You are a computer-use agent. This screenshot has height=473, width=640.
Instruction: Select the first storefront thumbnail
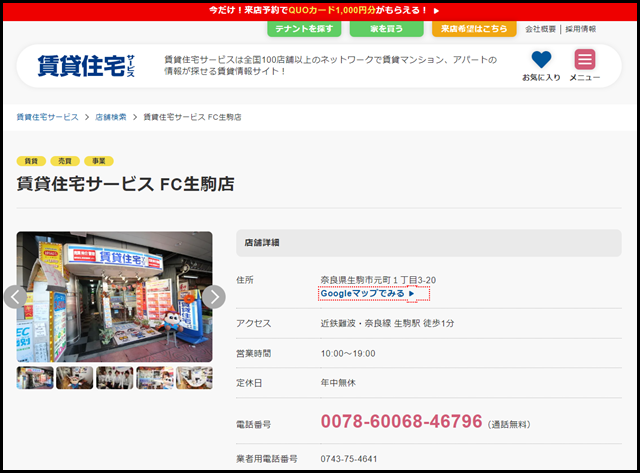click(x=35, y=378)
